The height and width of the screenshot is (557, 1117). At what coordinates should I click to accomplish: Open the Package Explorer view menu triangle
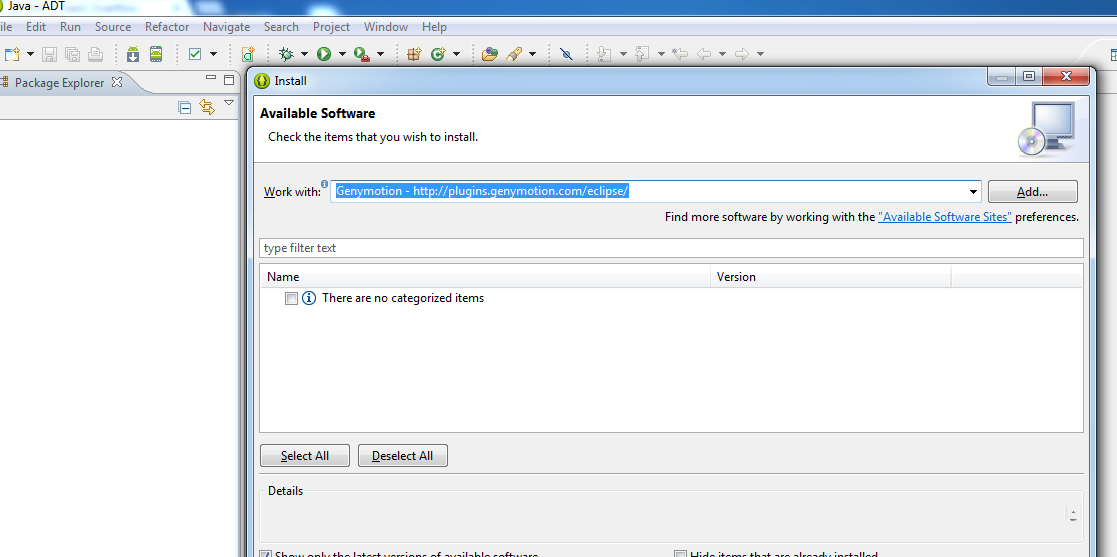(x=229, y=103)
